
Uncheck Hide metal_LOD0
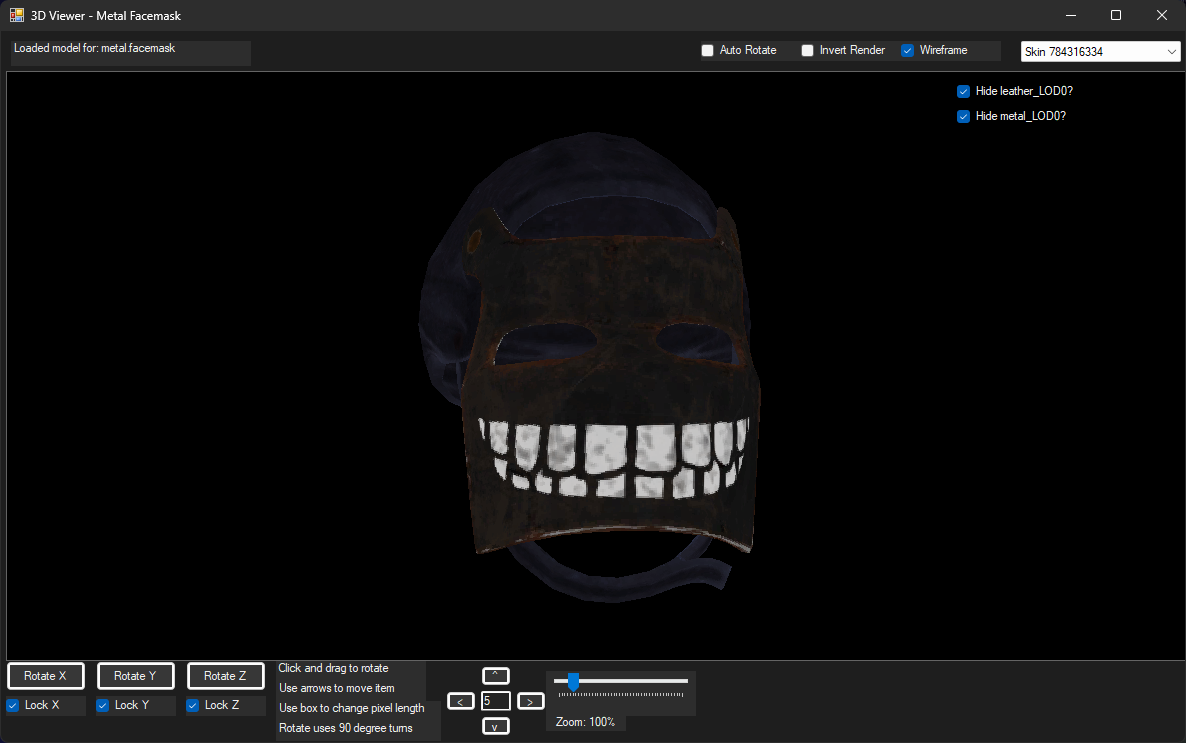[963, 116]
